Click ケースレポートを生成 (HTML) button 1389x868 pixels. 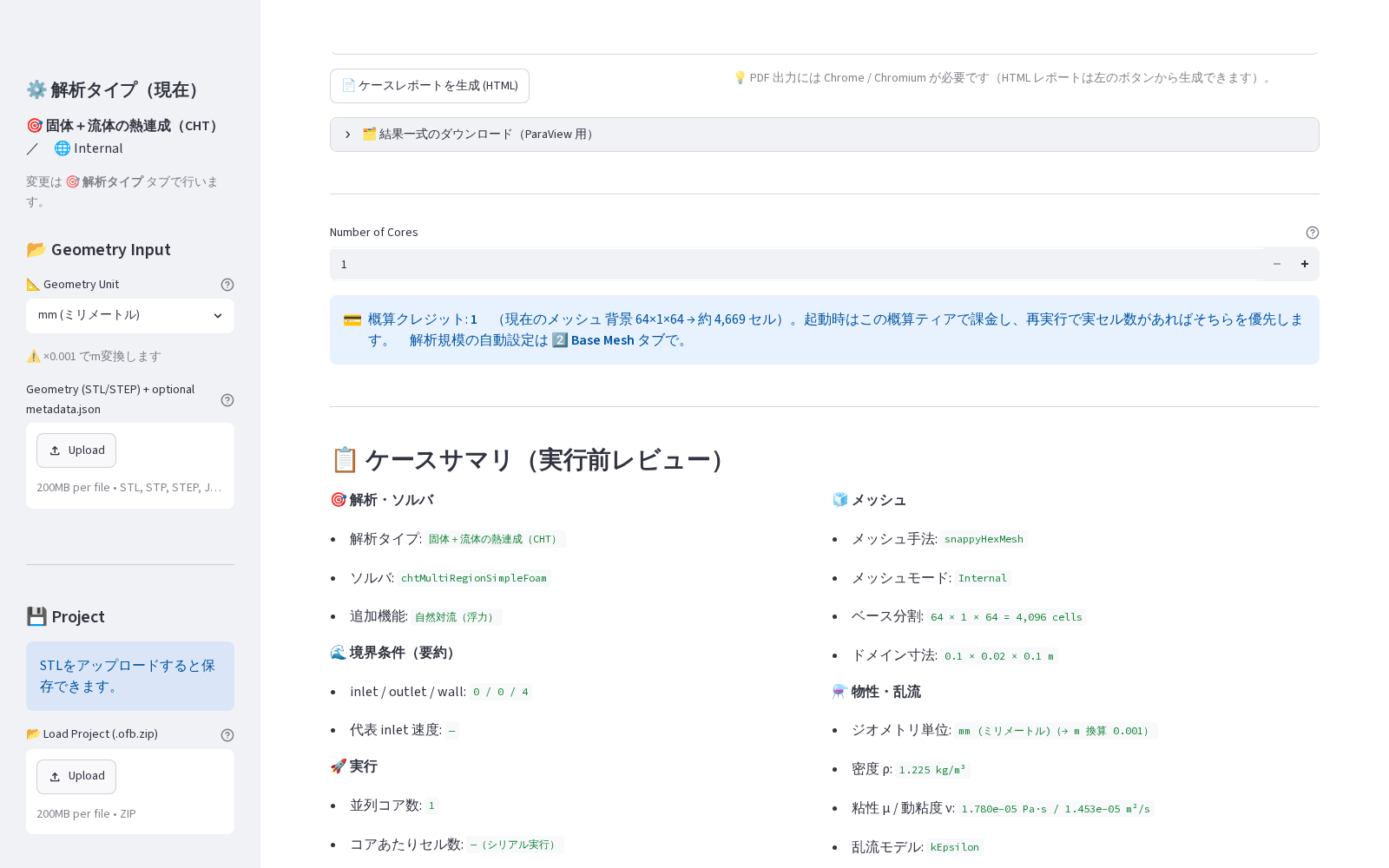click(x=430, y=86)
